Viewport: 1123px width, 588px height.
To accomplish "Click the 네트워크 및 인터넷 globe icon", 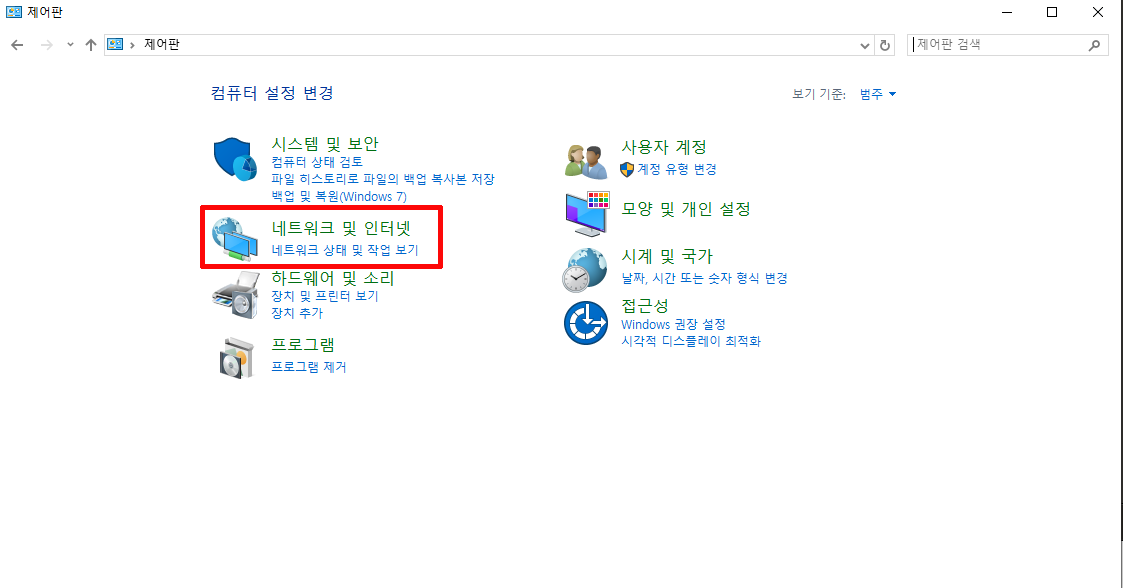I will pyautogui.click(x=235, y=238).
